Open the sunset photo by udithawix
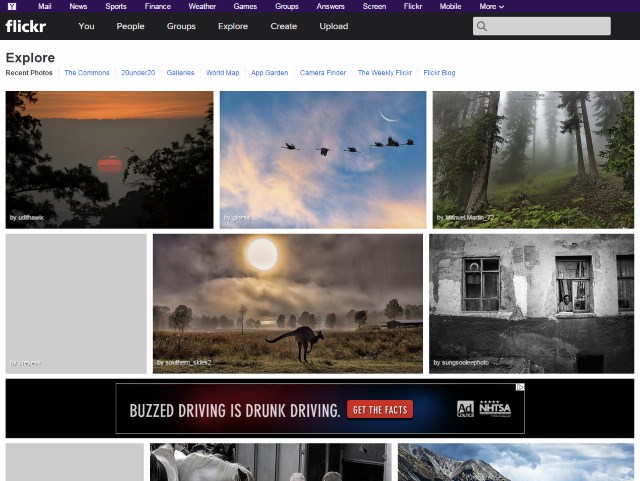This screenshot has height=481, width=640. tap(109, 160)
